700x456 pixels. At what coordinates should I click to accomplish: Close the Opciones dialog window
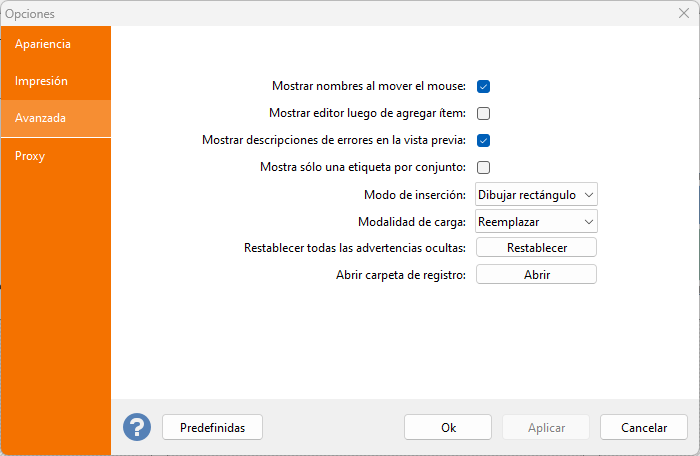click(683, 13)
